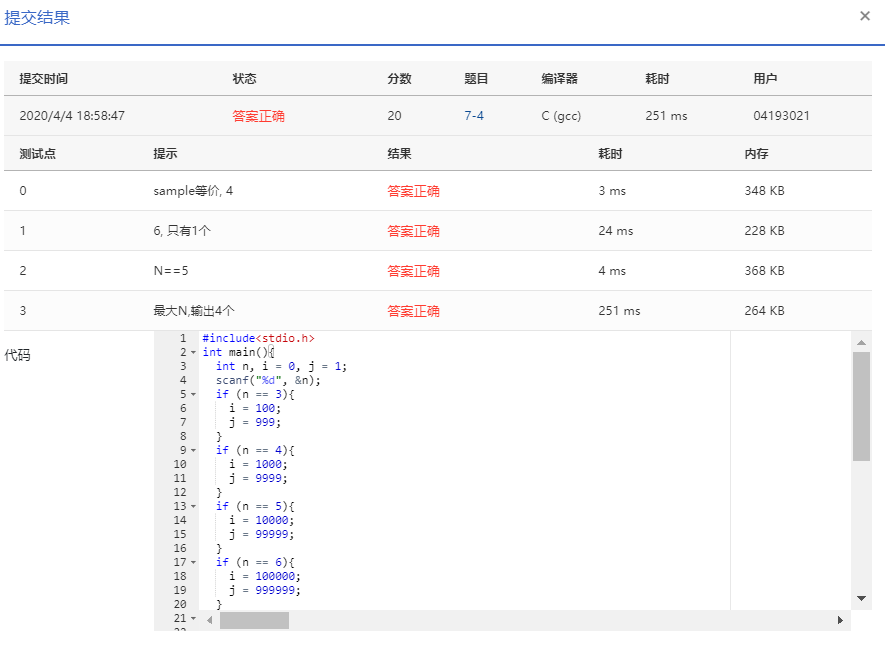Image resolution: width=885 pixels, height=645 pixels.
Task: Place cursor on #include<stdio.h> line
Action: coord(259,339)
